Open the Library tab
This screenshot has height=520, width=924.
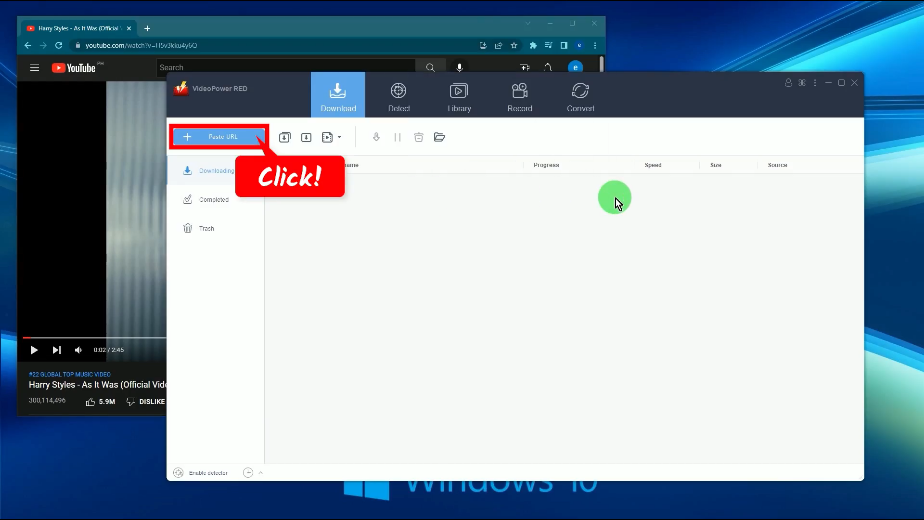[x=459, y=97]
